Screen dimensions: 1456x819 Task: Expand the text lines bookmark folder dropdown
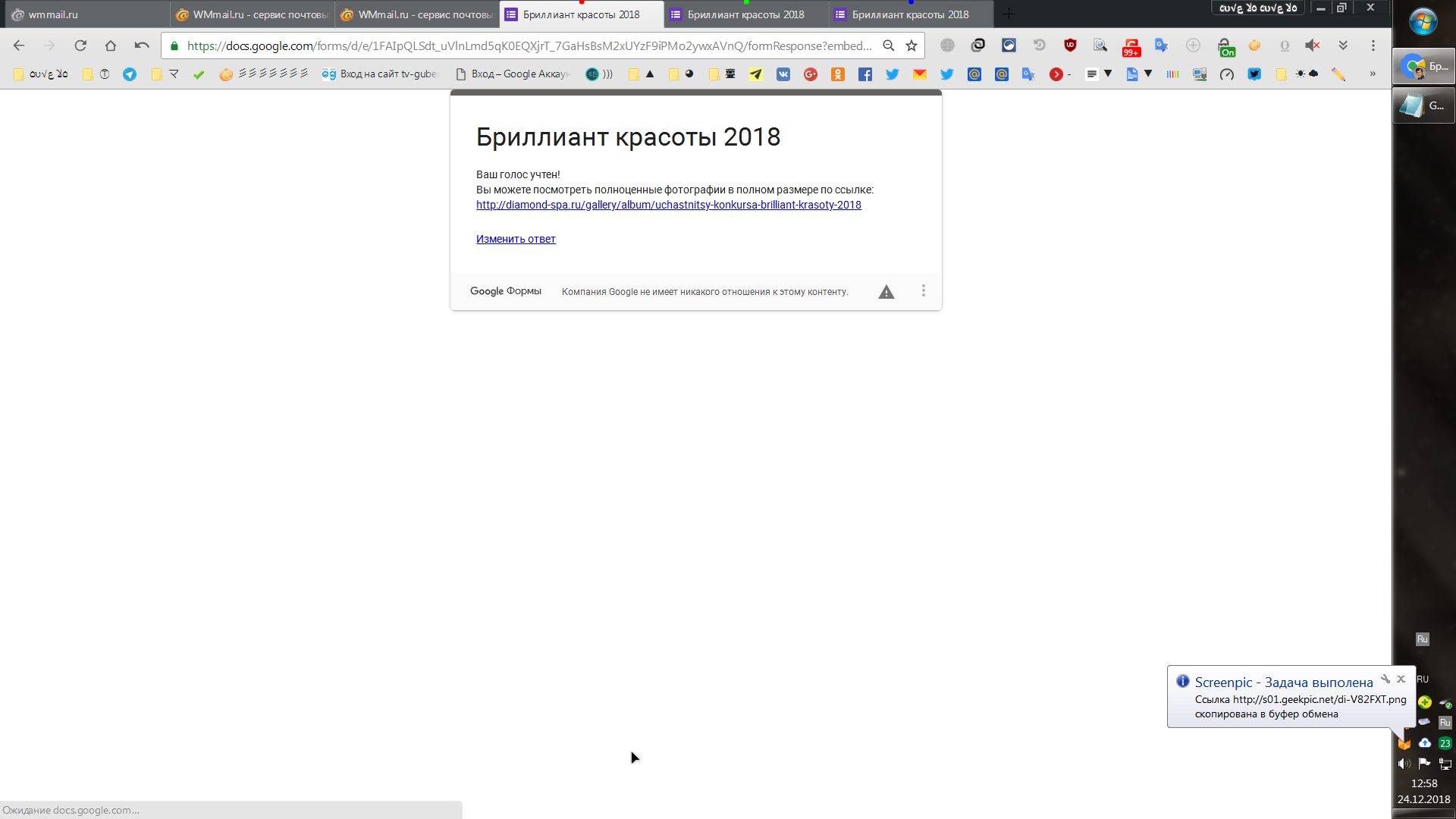click(x=1099, y=74)
